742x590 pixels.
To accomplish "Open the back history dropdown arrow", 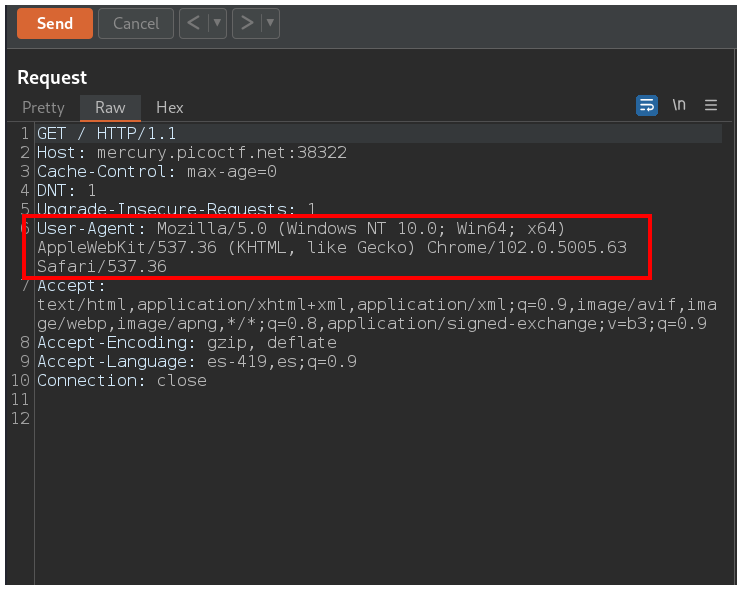I will coord(216,24).
